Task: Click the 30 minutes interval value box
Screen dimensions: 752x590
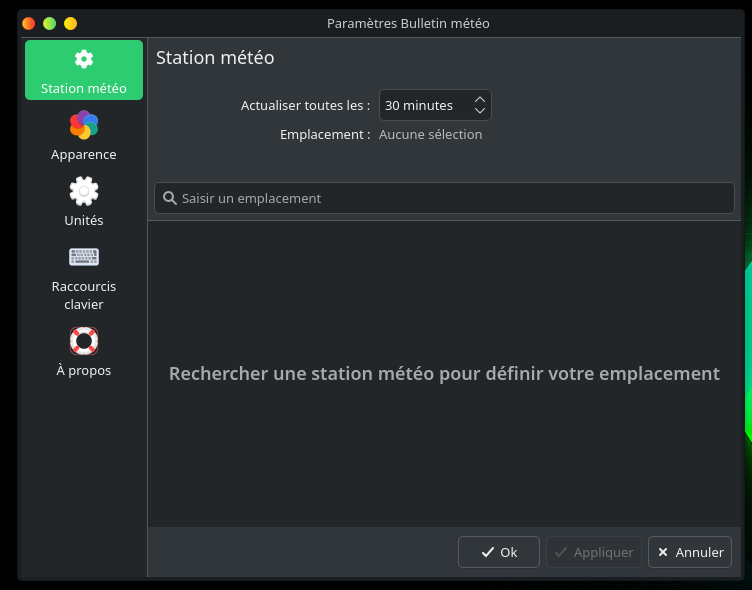Action: tap(424, 105)
